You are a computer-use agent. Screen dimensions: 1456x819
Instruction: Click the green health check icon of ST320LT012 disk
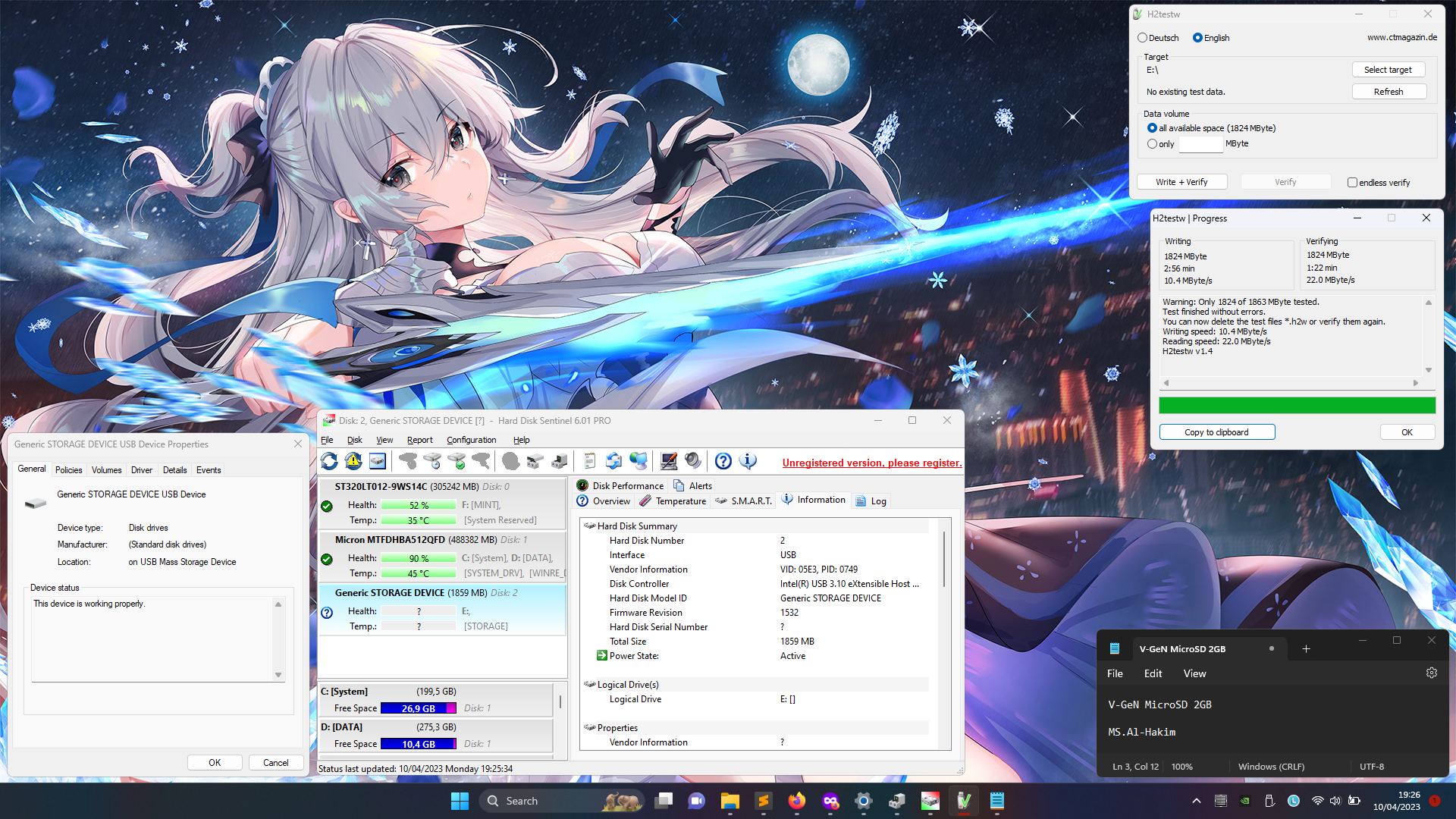pos(327,506)
